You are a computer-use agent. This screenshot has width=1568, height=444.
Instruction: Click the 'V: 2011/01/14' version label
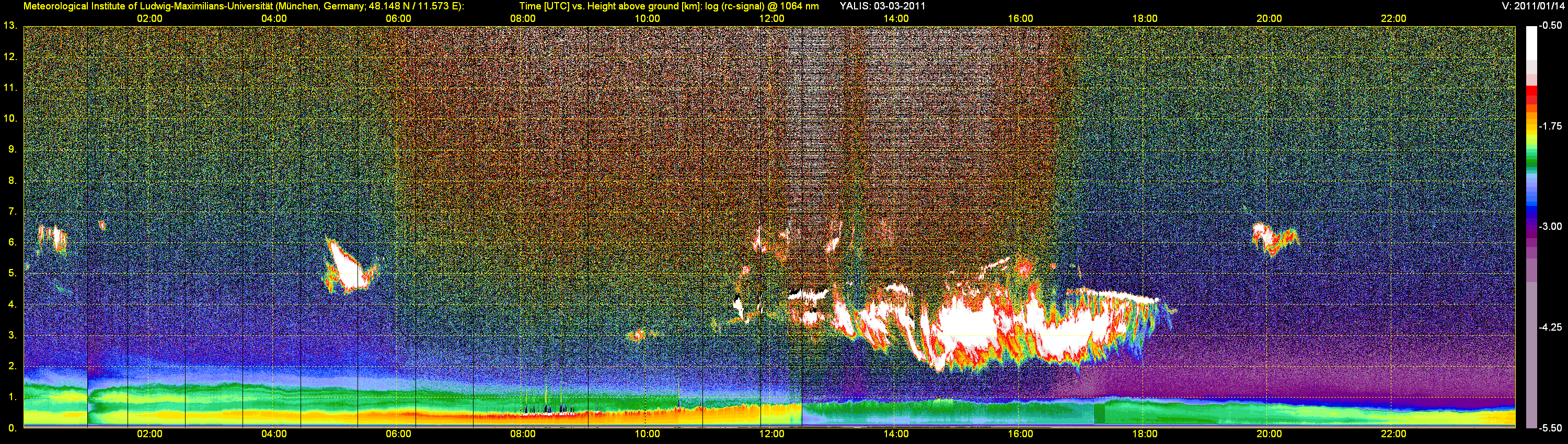point(1531,6)
